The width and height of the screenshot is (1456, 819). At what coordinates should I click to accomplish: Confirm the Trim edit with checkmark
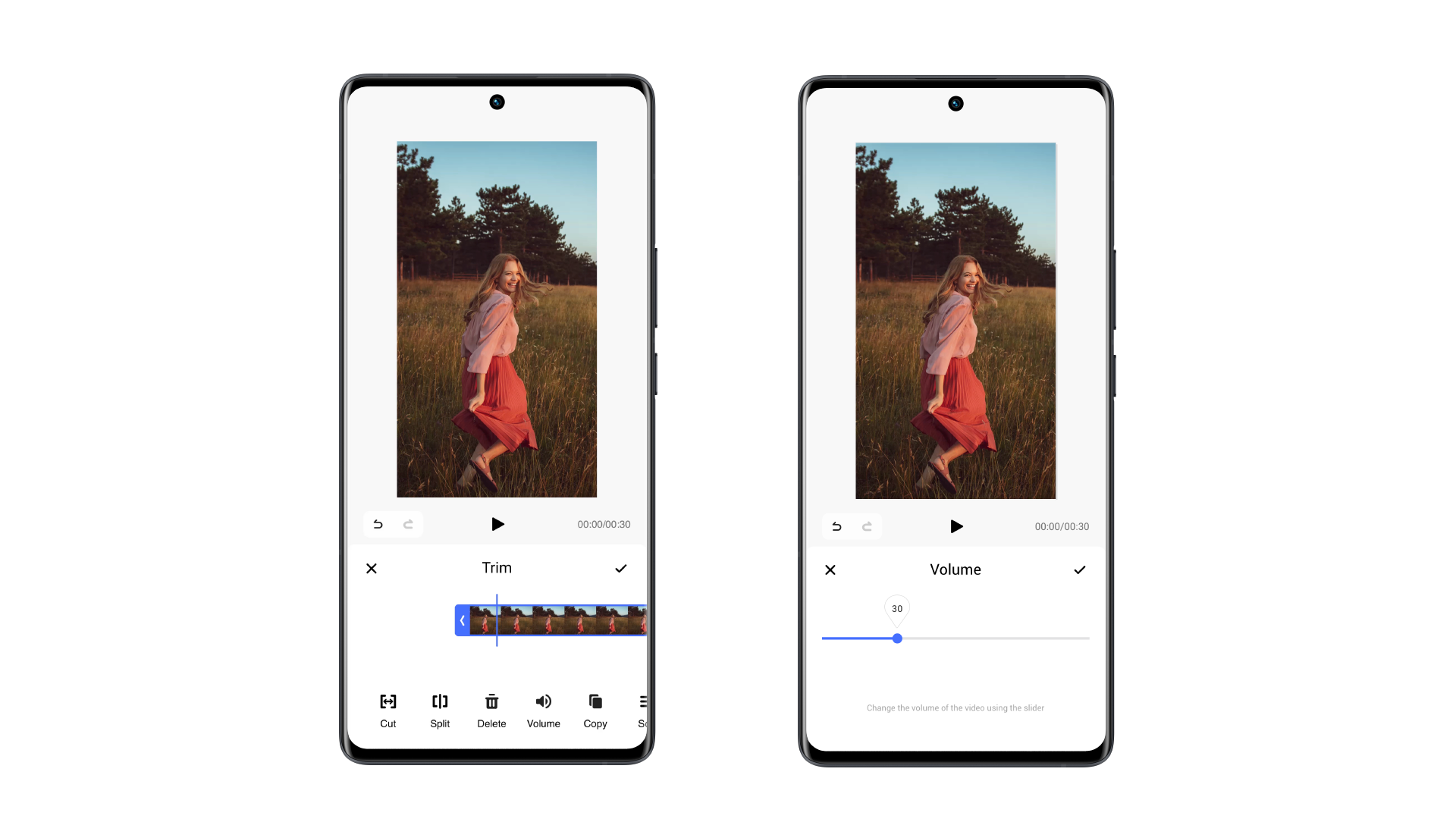(x=621, y=568)
